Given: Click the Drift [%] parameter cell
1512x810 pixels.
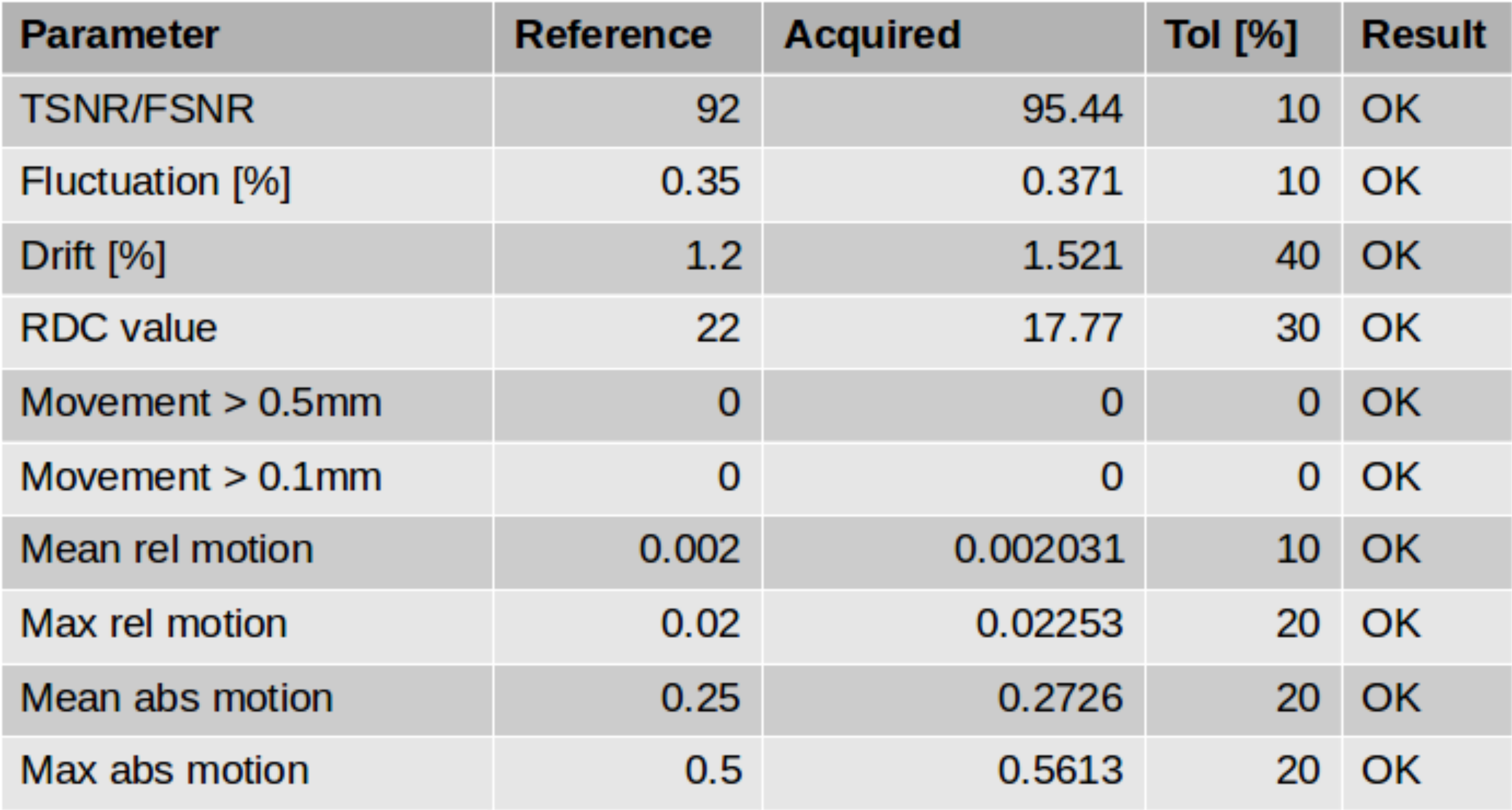Looking at the screenshot, I should (x=93, y=256).
